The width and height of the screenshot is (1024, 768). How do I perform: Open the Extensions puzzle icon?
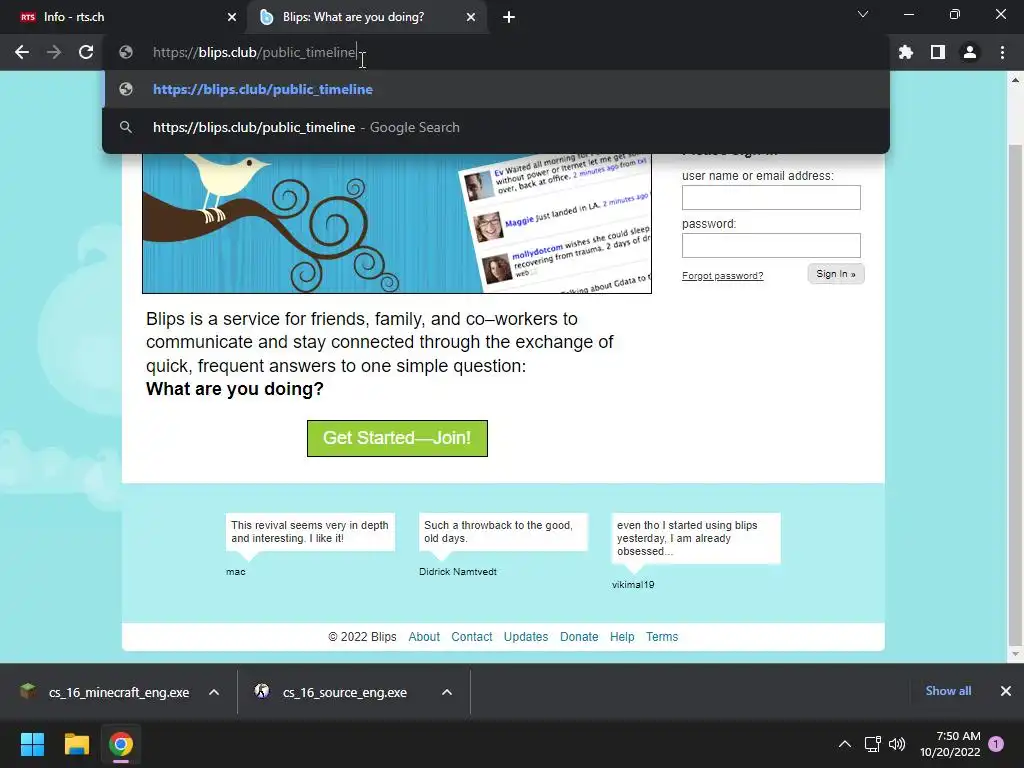[x=906, y=52]
